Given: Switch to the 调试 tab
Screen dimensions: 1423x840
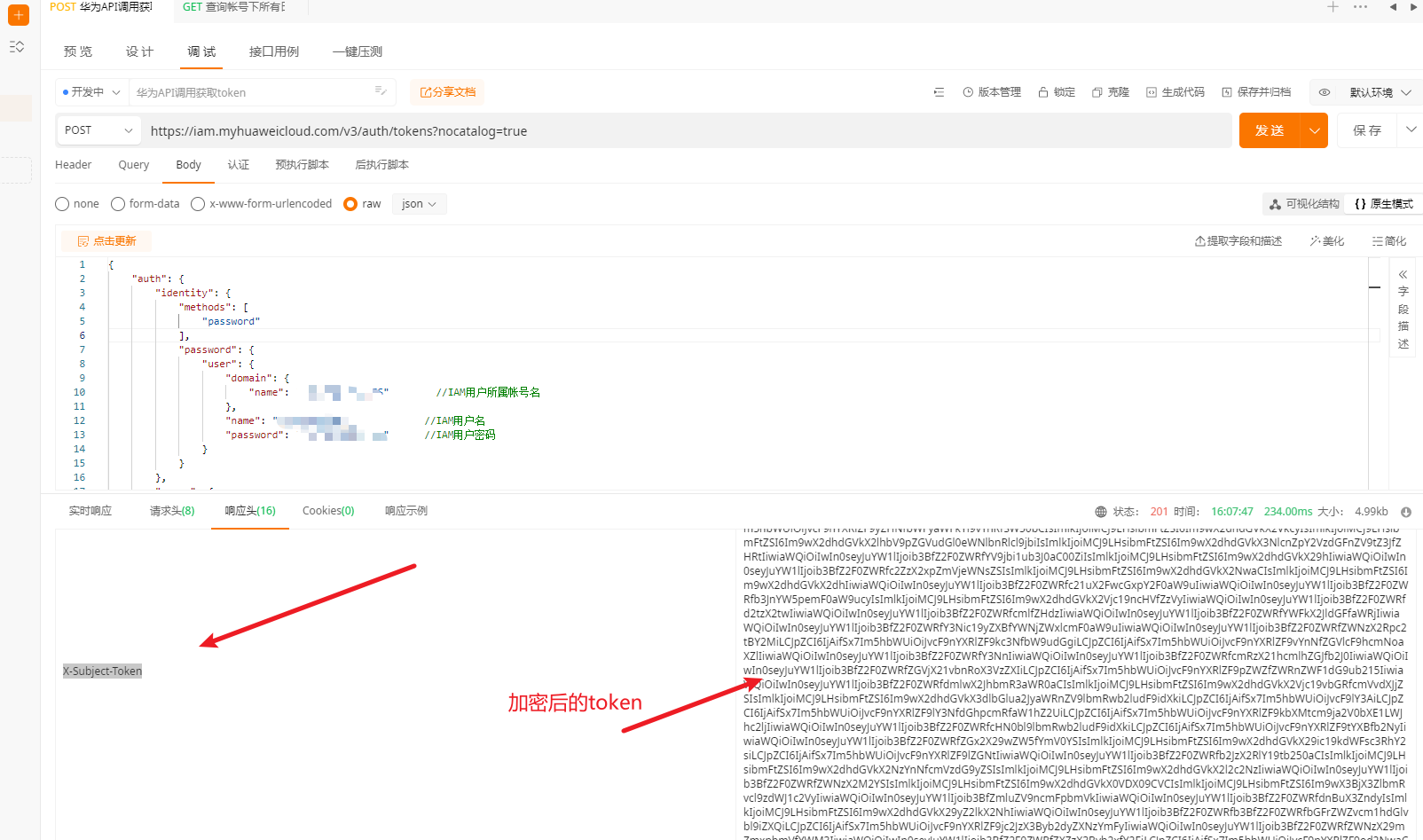Looking at the screenshot, I should pos(201,51).
